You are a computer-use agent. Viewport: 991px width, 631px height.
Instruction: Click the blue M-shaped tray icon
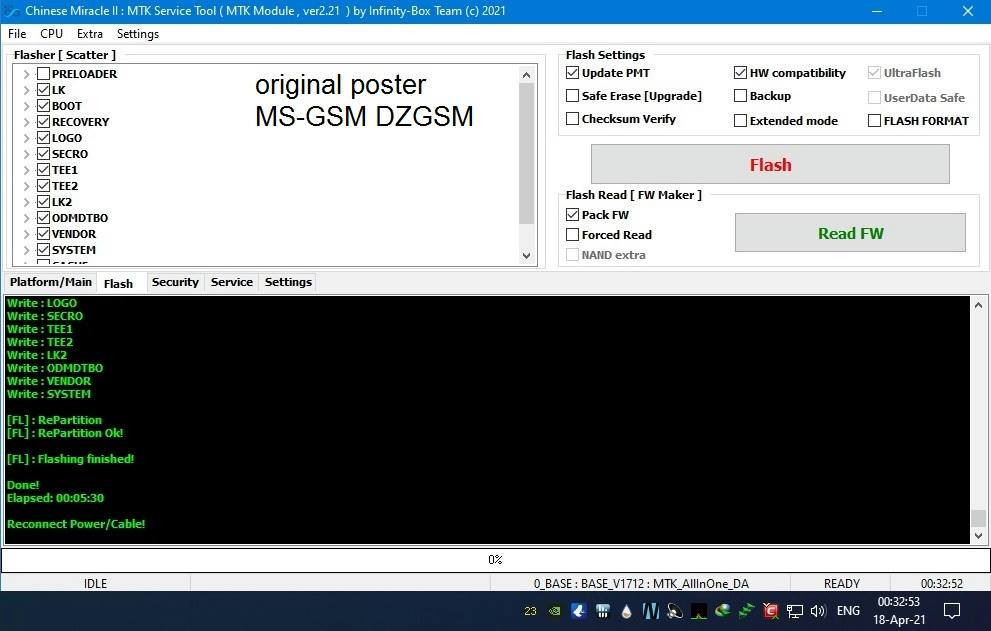click(x=650, y=611)
